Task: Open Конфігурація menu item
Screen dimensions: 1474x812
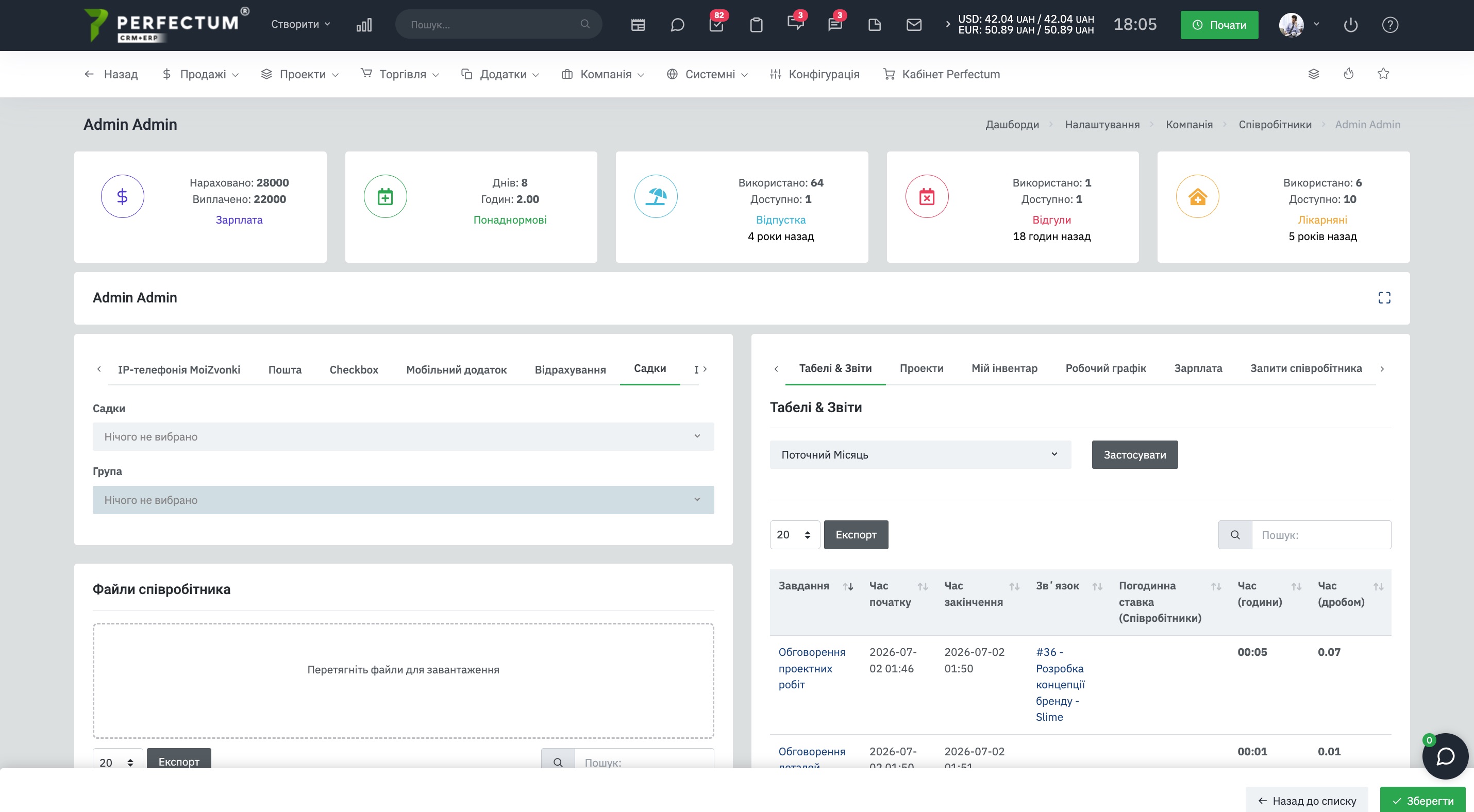Action: point(814,74)
